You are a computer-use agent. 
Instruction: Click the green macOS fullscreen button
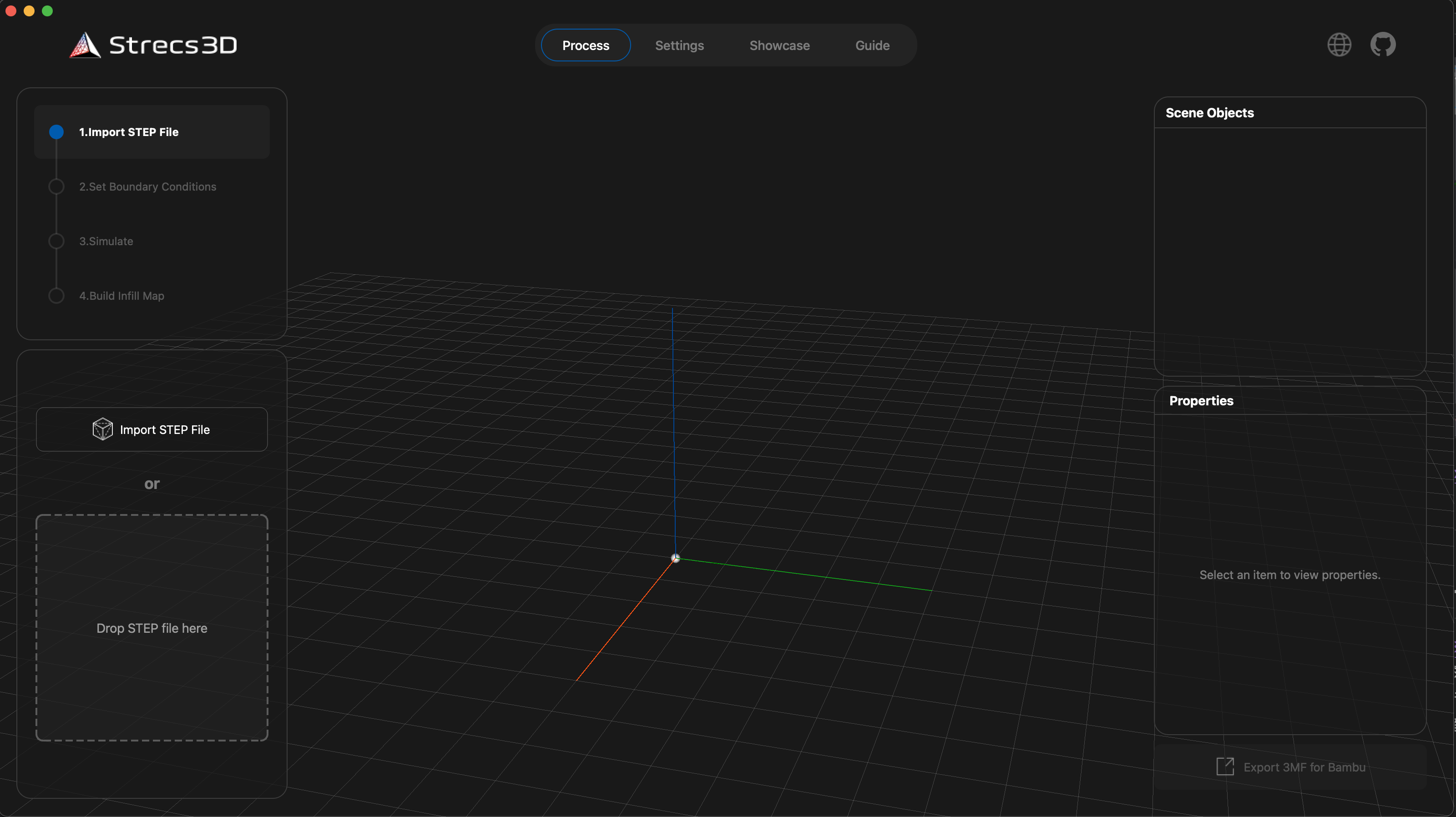click(47, 11)
